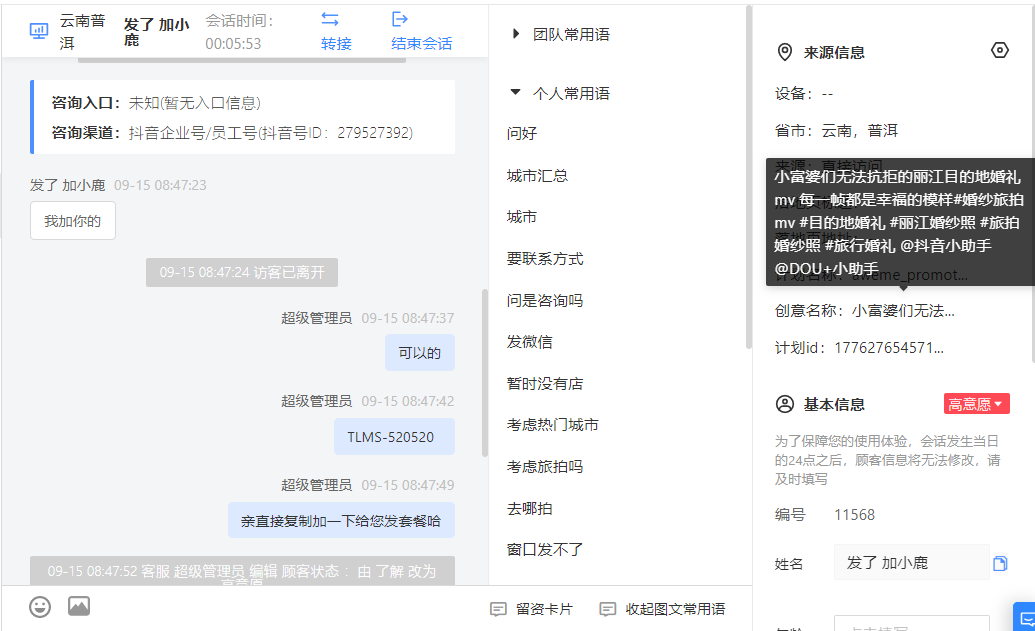Click the quick phrases panel scrollbar

pyautogui.click(x=749, y=177)
